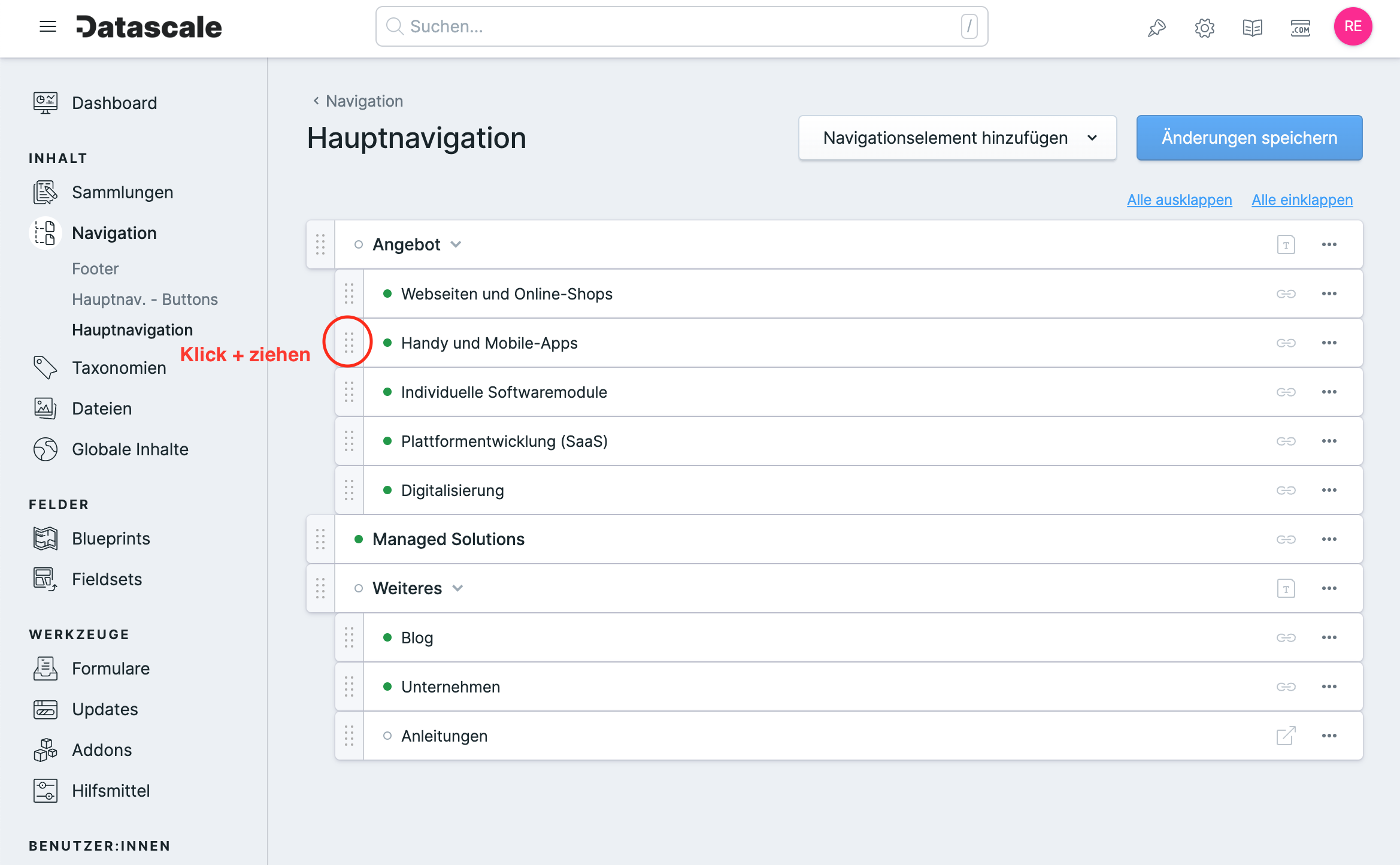Click Änderungen speichern button
The width and height of the screenshot is (1400, 865).
[x=1250, y=139]
